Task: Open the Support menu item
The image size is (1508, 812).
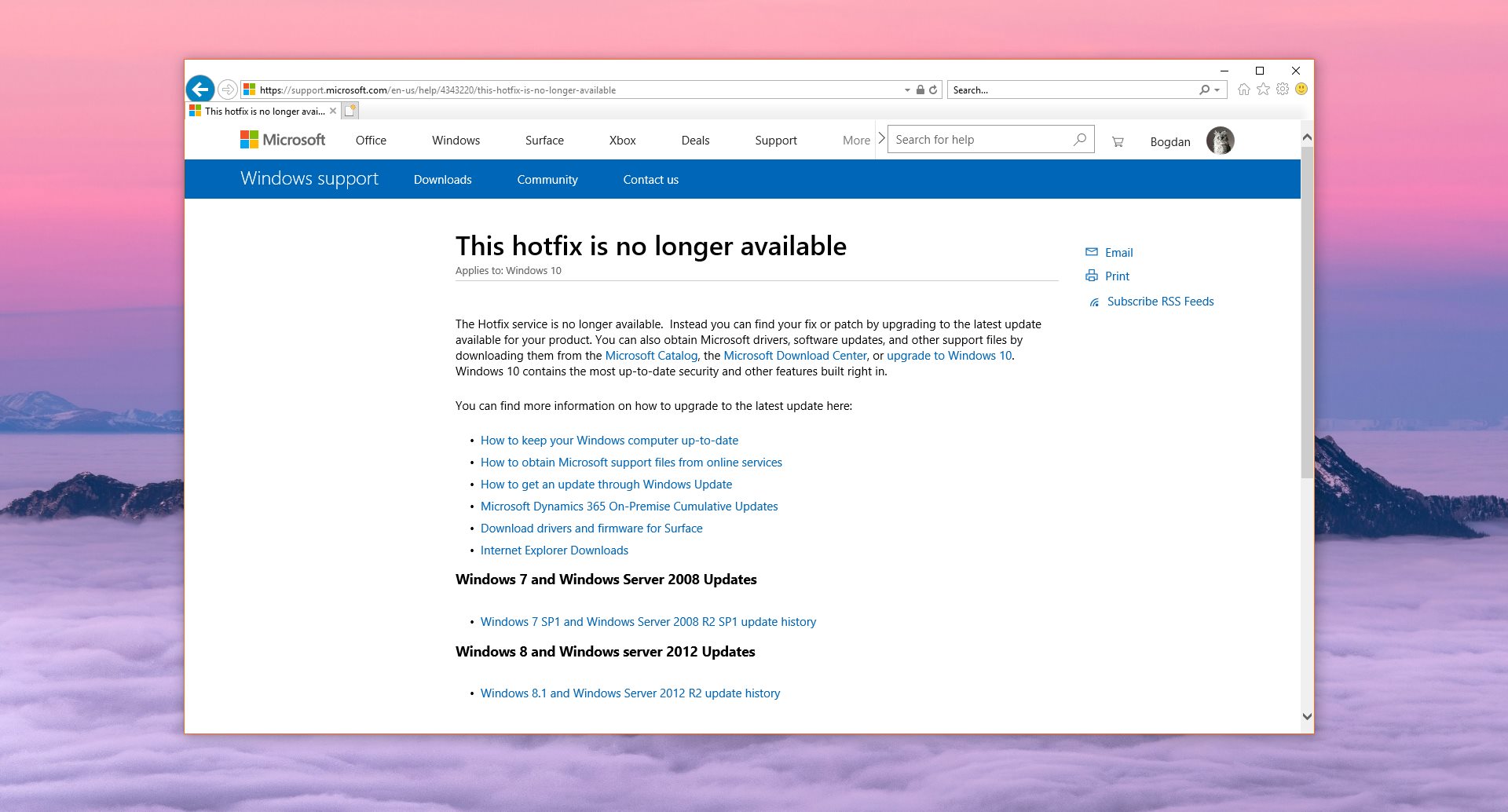Action: [776, 141]
